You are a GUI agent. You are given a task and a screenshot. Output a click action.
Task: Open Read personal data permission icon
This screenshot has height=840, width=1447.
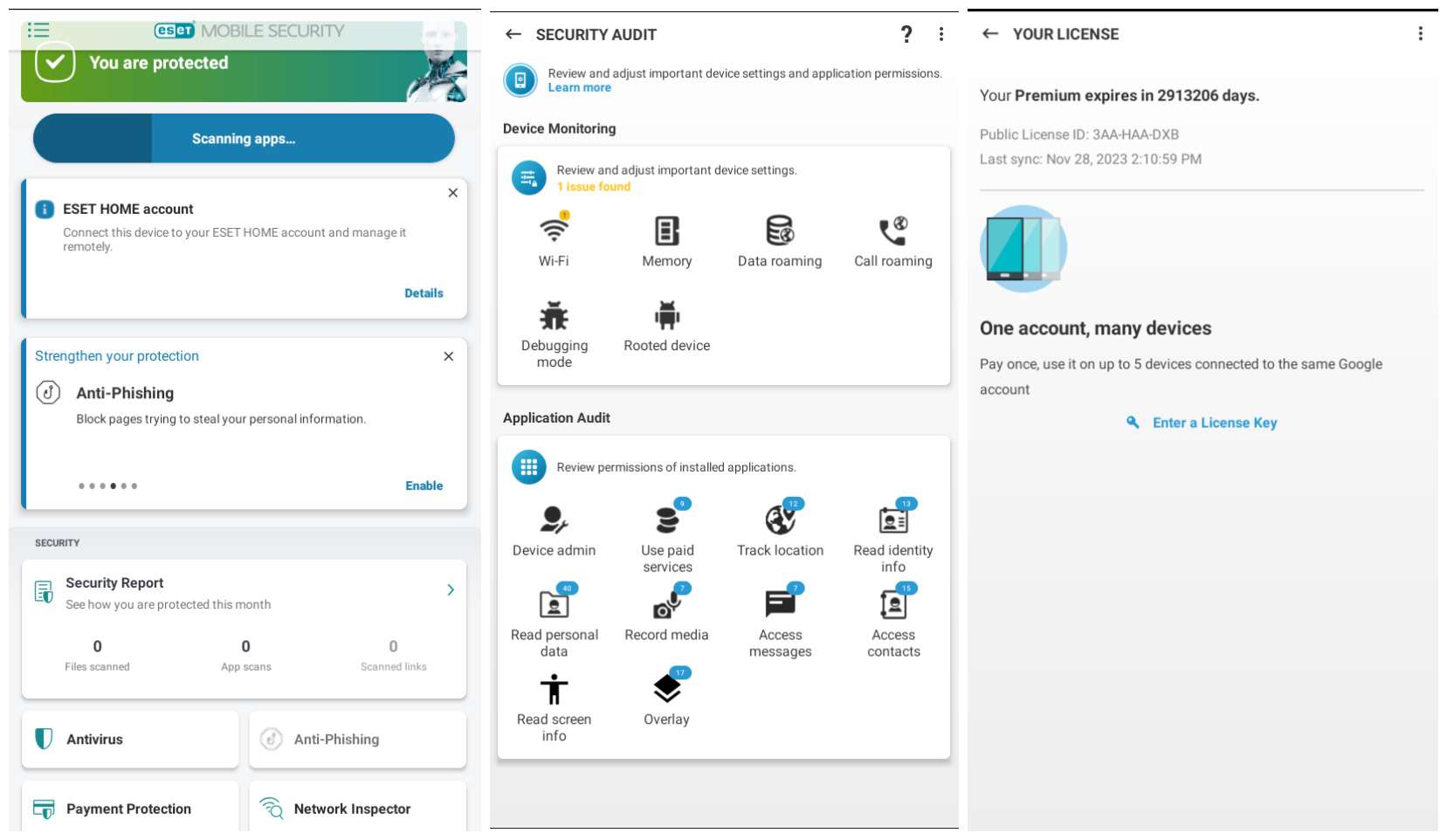(x=554, y=603)
